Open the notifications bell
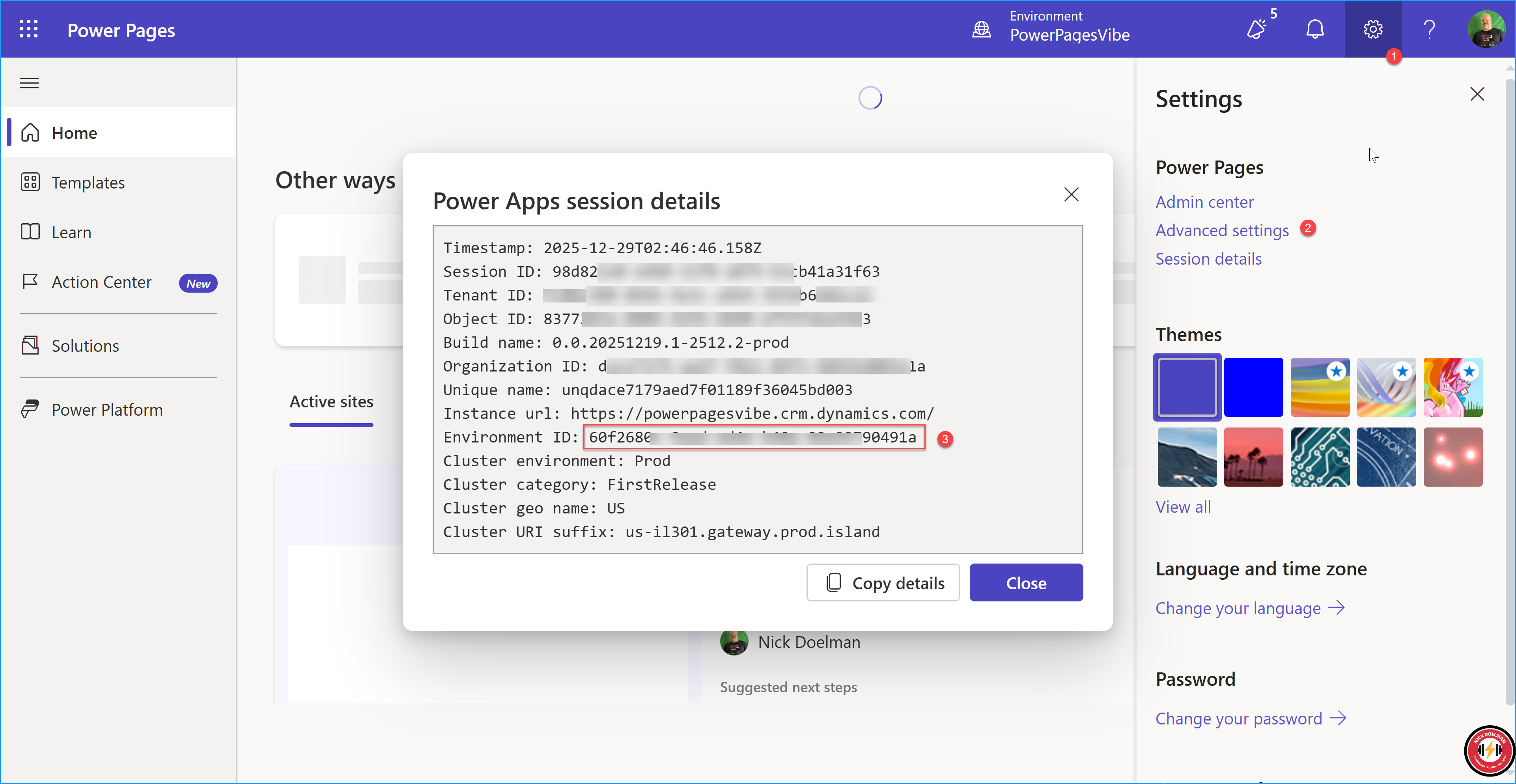This screenshot has width=1516, height=784. (1315, 29)
